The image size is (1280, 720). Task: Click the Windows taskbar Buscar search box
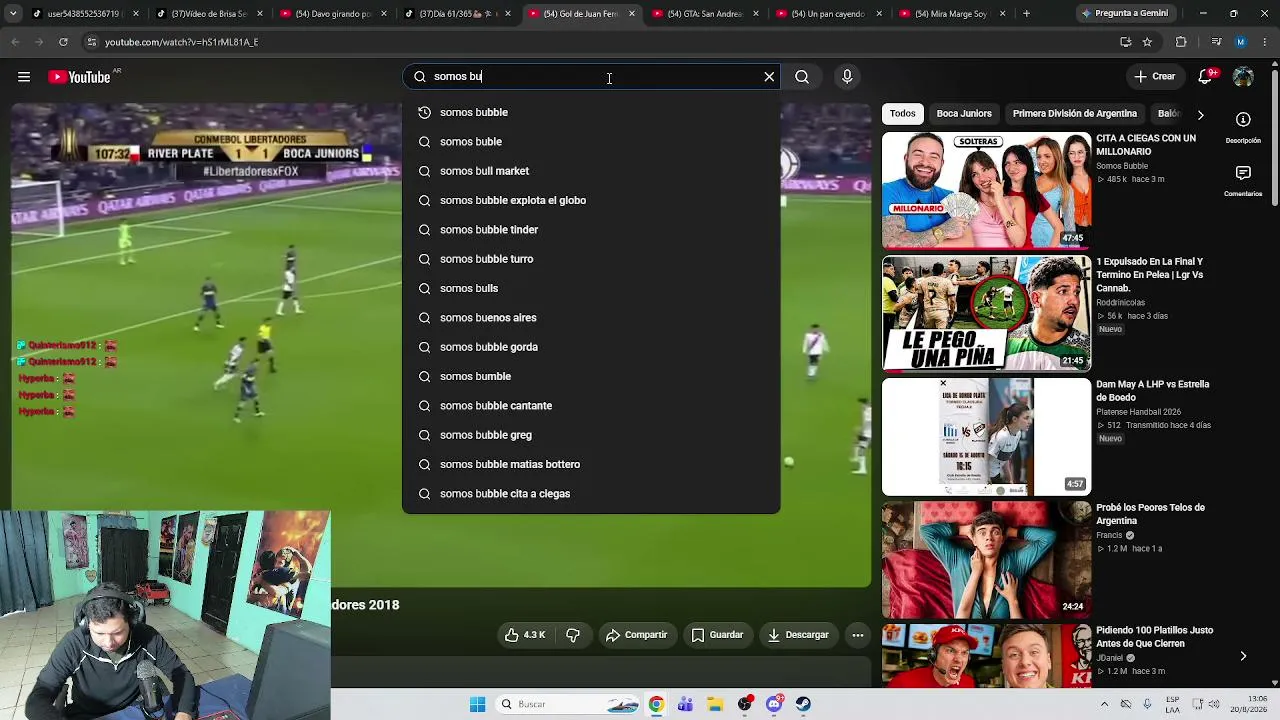pyautogui.click(x=567, y=704)
